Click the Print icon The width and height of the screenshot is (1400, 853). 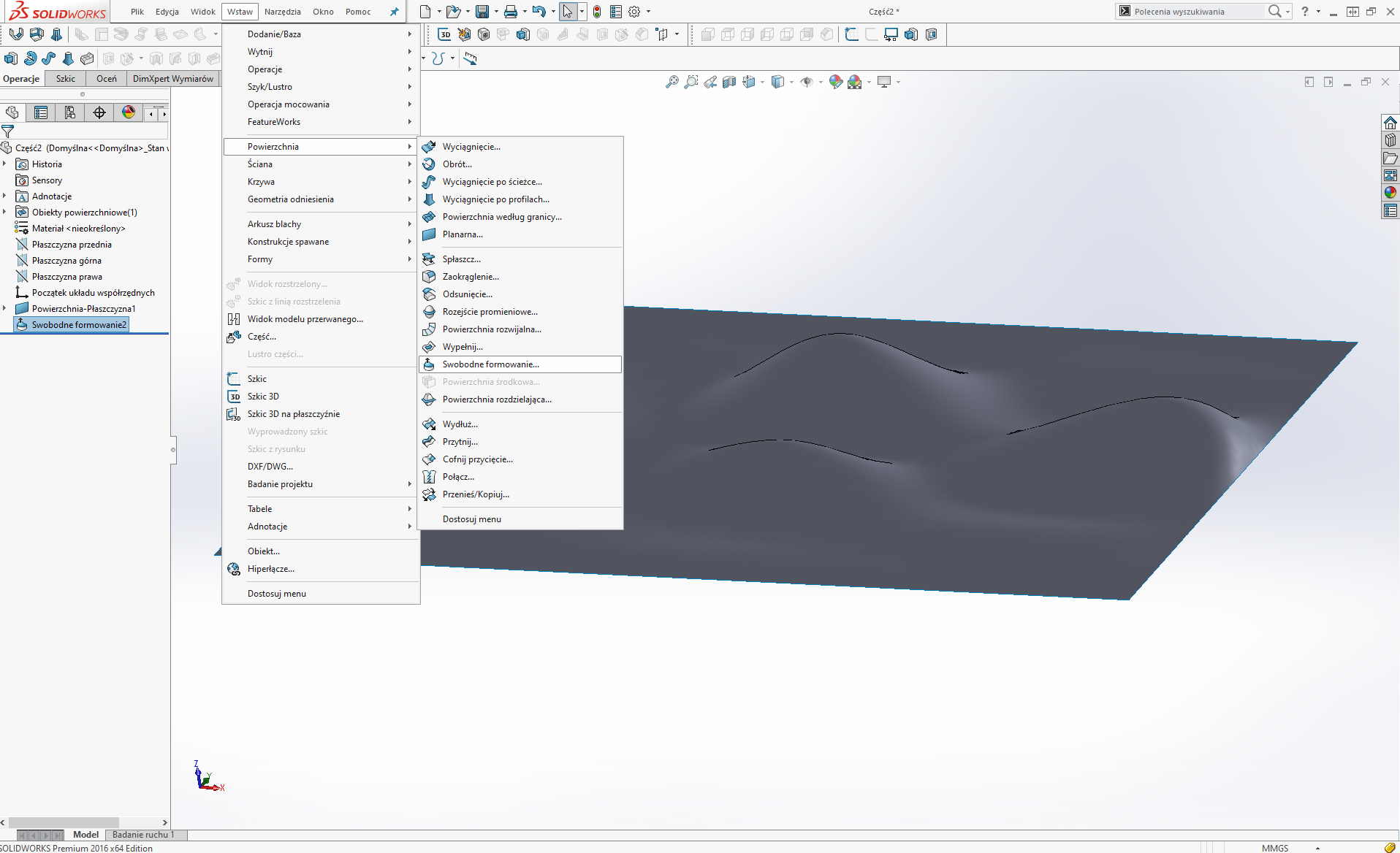[x=510, y=12]
